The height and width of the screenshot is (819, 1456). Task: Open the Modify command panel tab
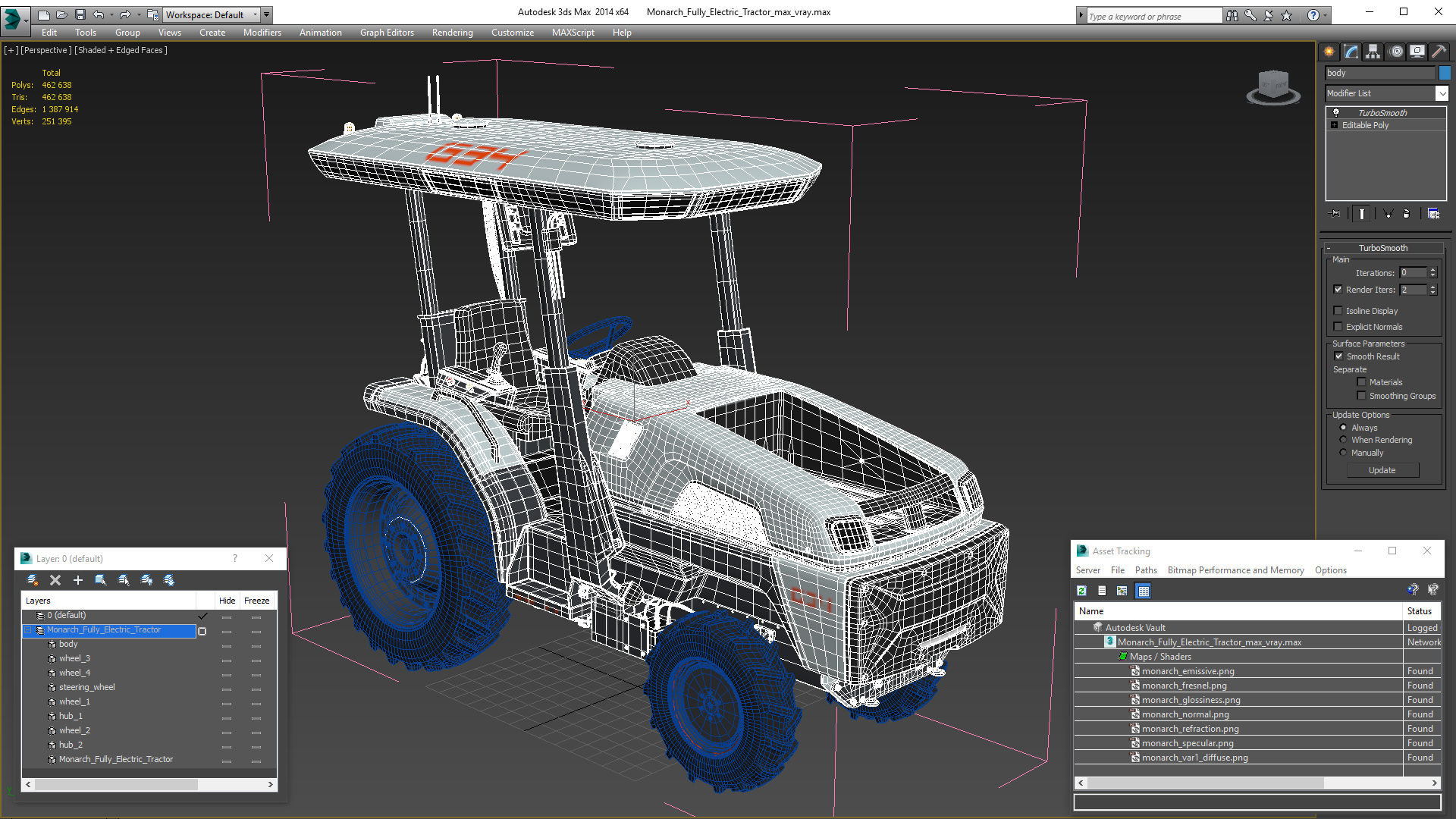coord(1351,52)
